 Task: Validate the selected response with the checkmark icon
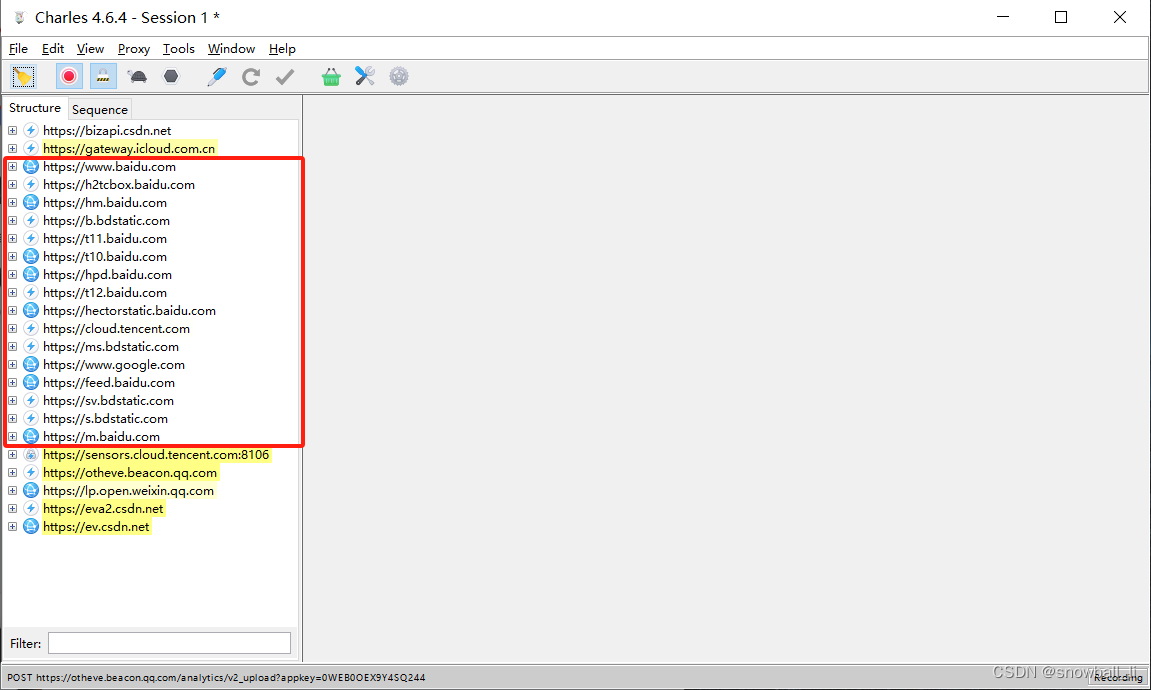tap(285, 76)
